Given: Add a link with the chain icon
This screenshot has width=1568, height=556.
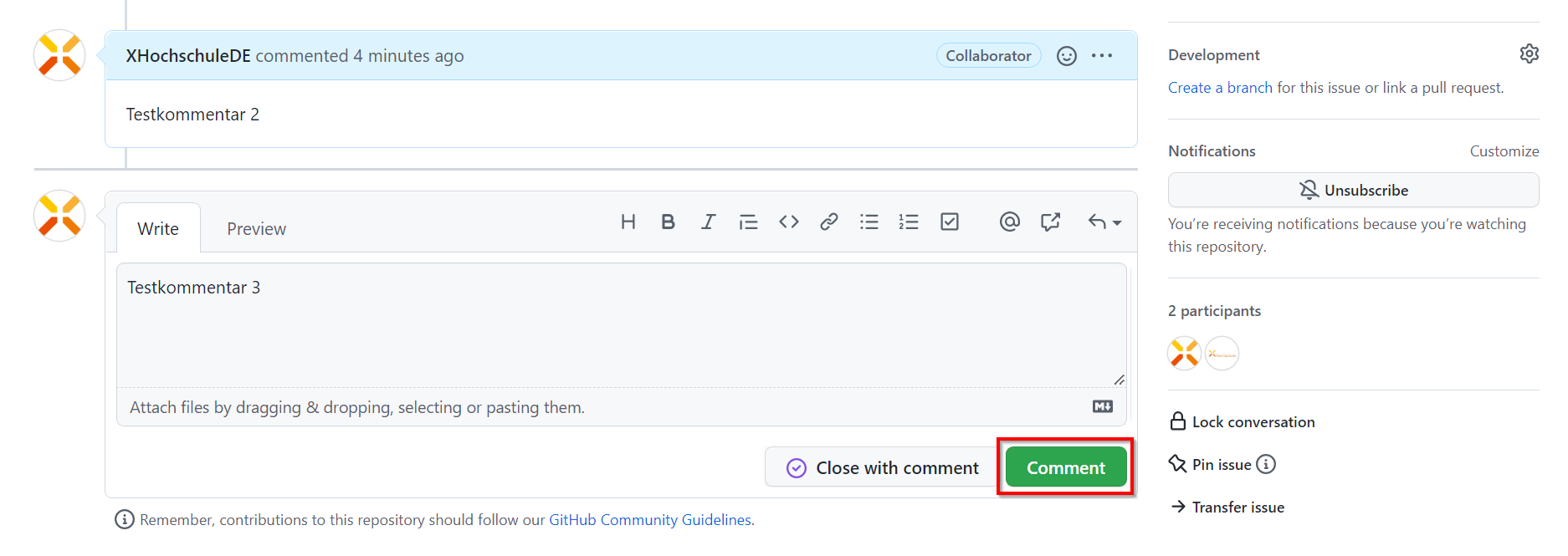Looking at the screenshot, I should [828, 222].
